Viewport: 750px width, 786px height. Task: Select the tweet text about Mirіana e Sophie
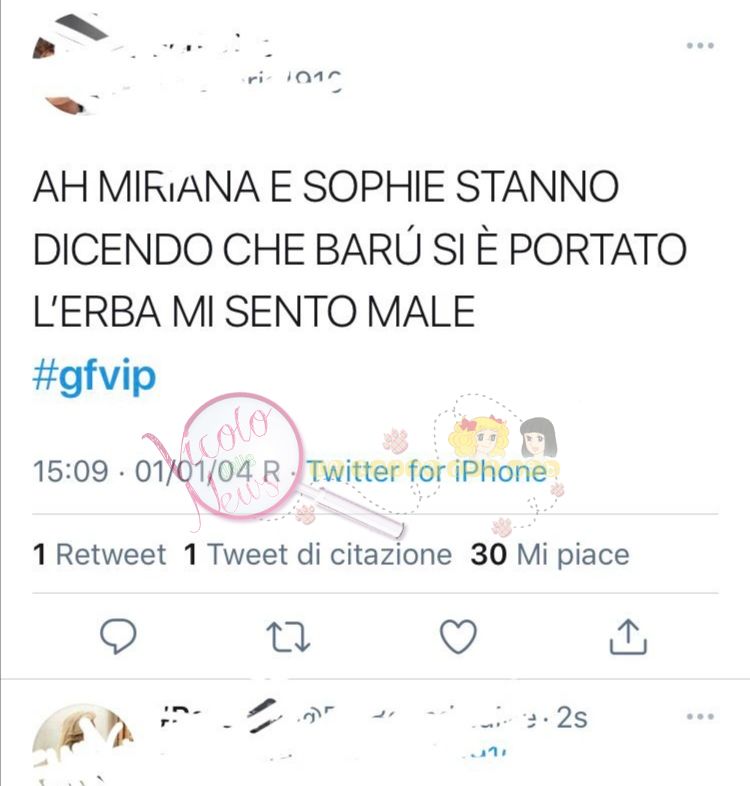359,249
